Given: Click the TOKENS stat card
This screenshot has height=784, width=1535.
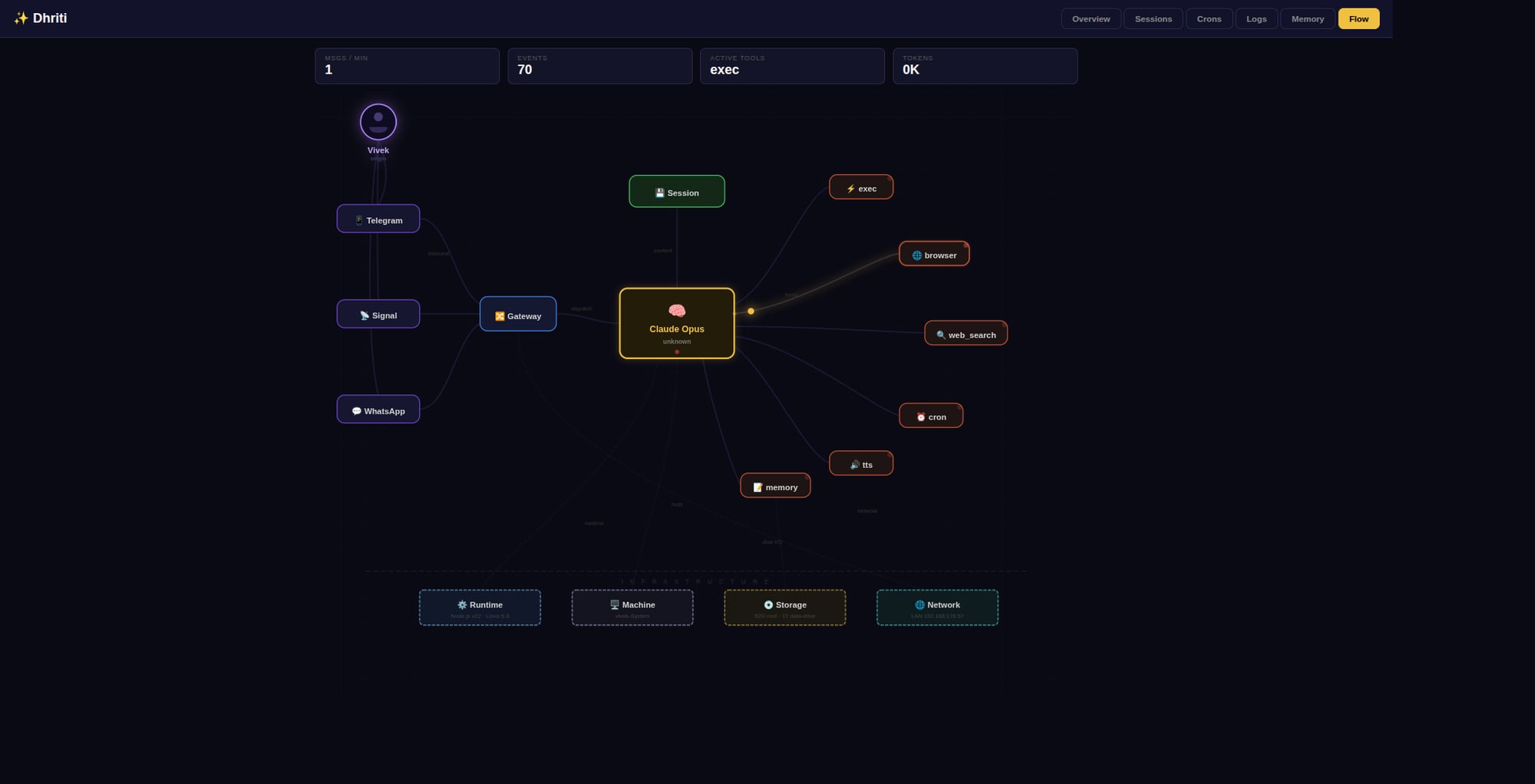Looking at the screenshot, I should click(x=985, y=65).
